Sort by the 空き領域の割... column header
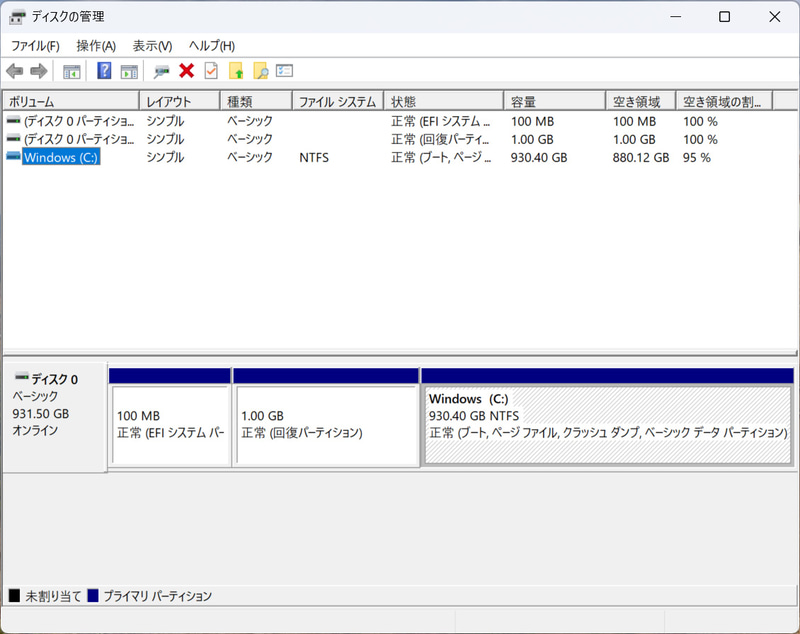The width and height of the screenshot is (800, 634). [724, 102]
